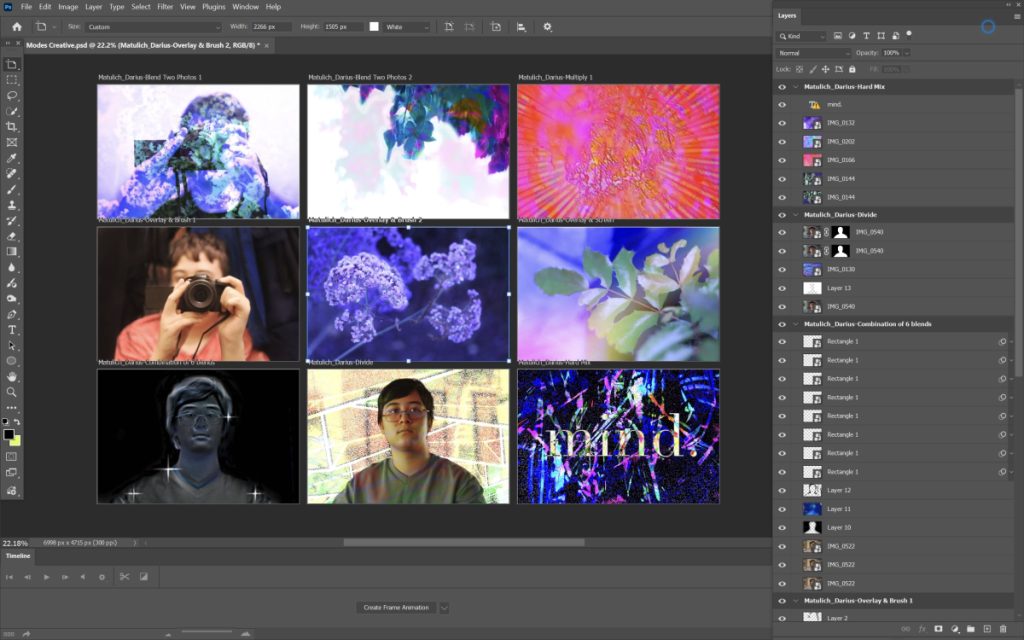Select the Eyedropper tool
The height and width of the screenshot is (640, 1024).
point(12,158)
